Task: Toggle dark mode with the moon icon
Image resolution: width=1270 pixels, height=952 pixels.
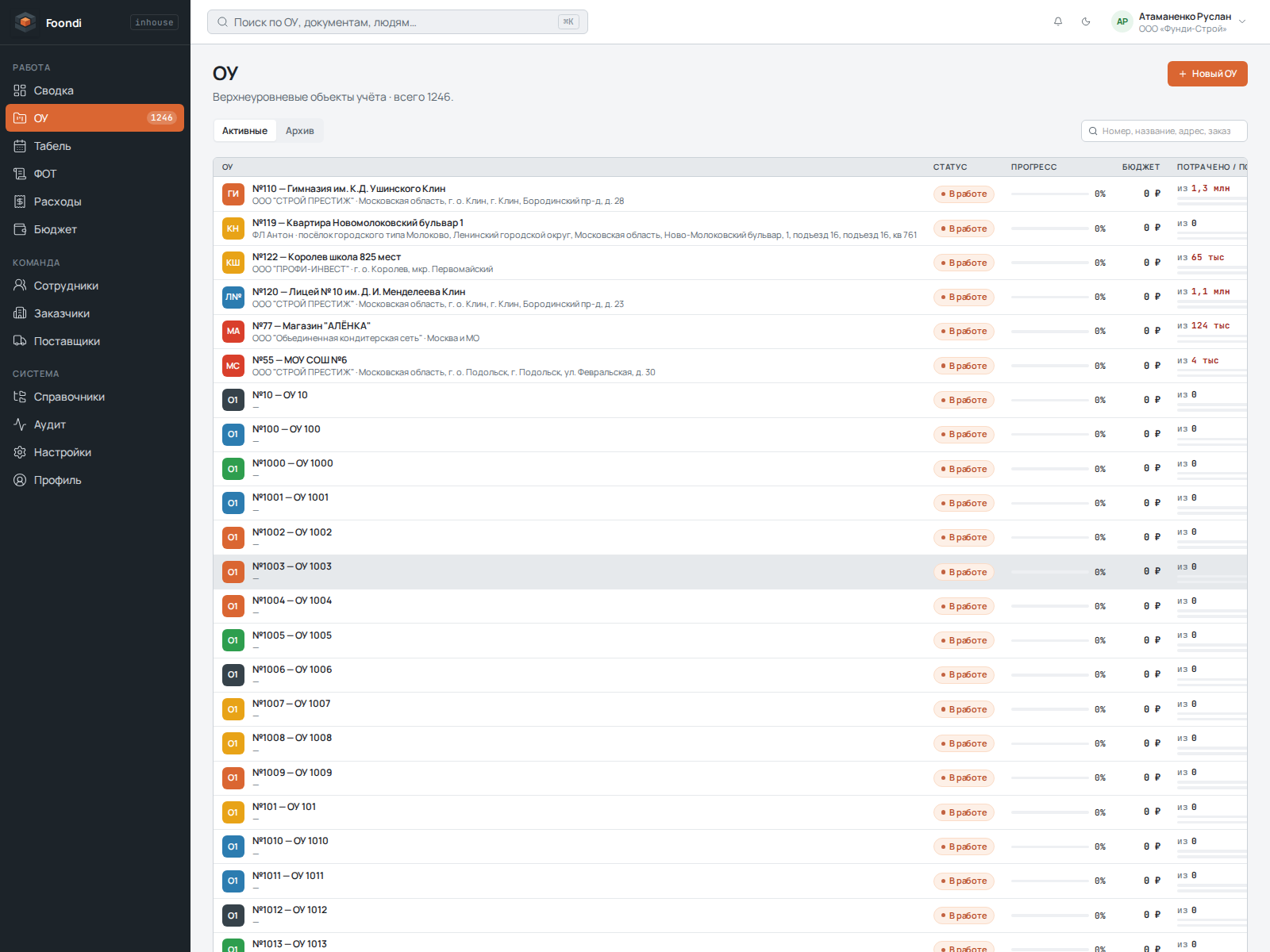Action: (x=1086, y=21)
